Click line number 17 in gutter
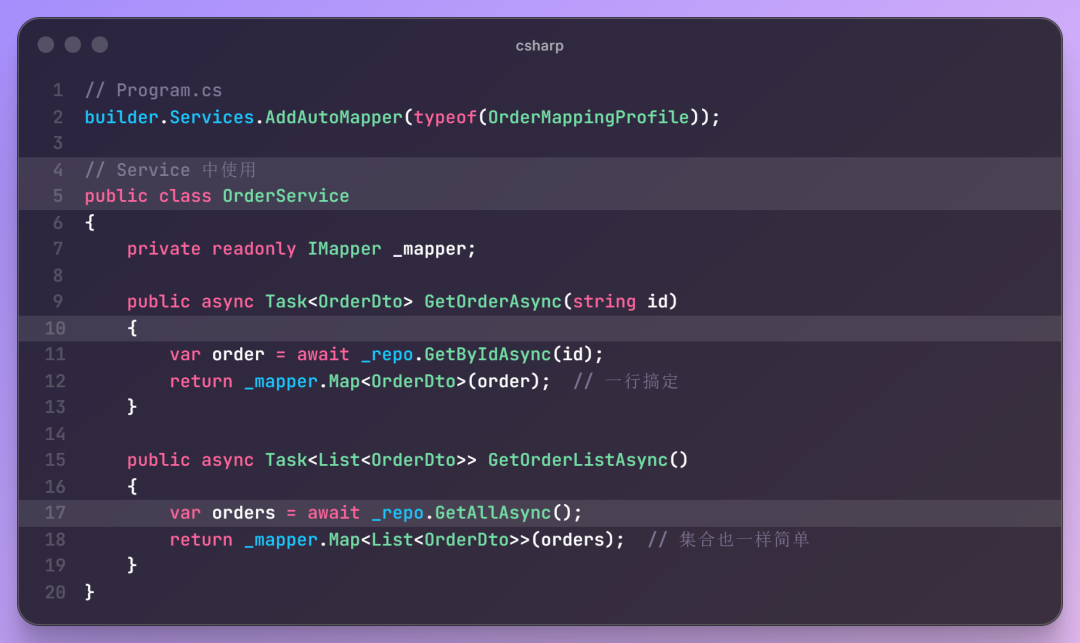 point(55,513)
